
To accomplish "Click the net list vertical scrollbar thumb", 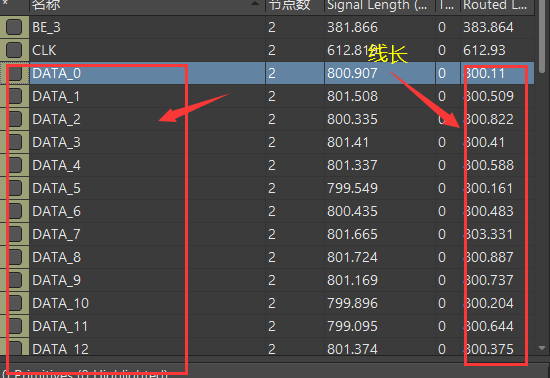I will coord(542,35).
